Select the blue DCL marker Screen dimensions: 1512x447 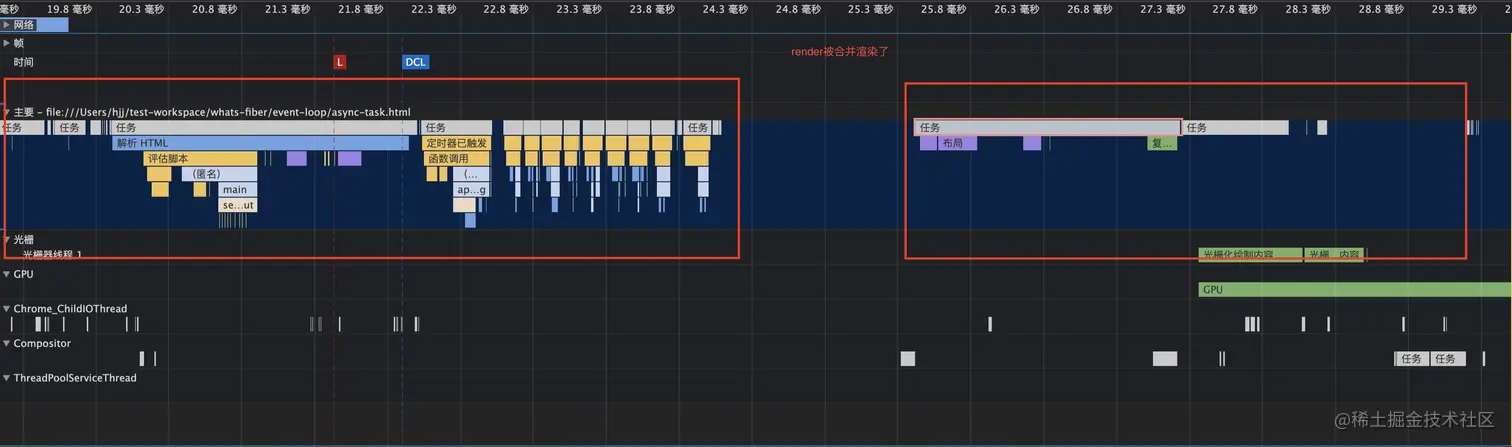(x=415, y=62)
